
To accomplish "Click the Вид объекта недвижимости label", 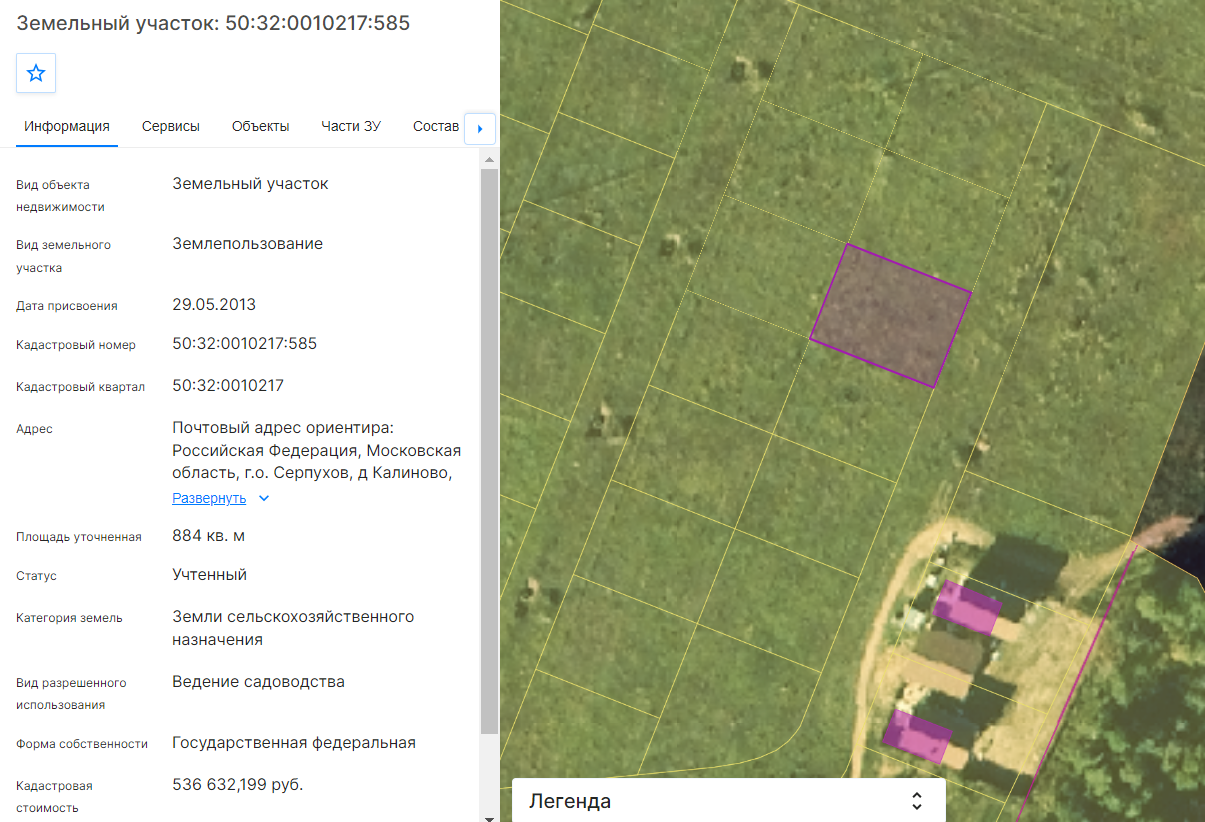I will 61,196.
